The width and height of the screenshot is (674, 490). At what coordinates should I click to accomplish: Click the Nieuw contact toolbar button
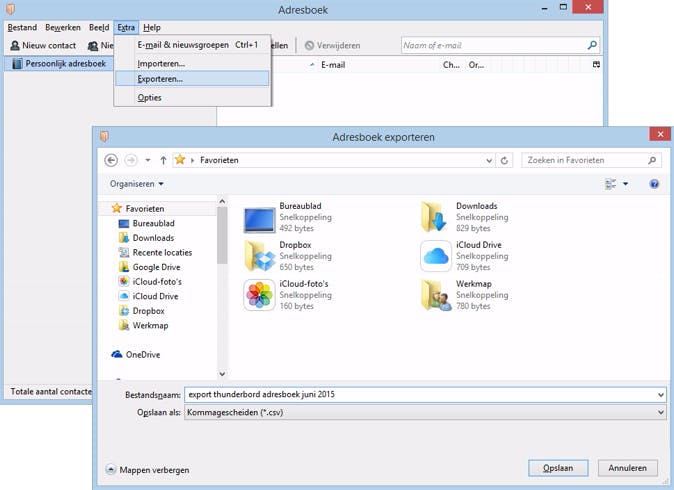(x=43, y=46)
